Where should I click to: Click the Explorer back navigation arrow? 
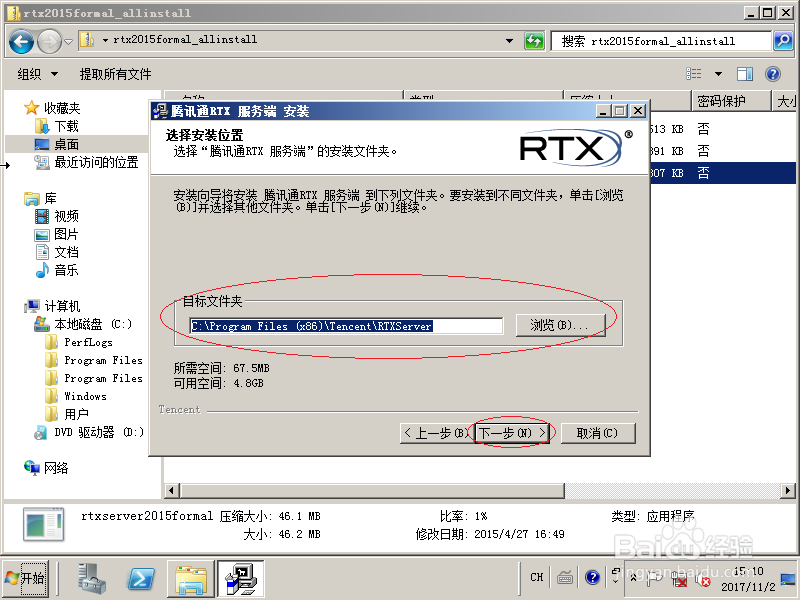[x=21, y=42]
